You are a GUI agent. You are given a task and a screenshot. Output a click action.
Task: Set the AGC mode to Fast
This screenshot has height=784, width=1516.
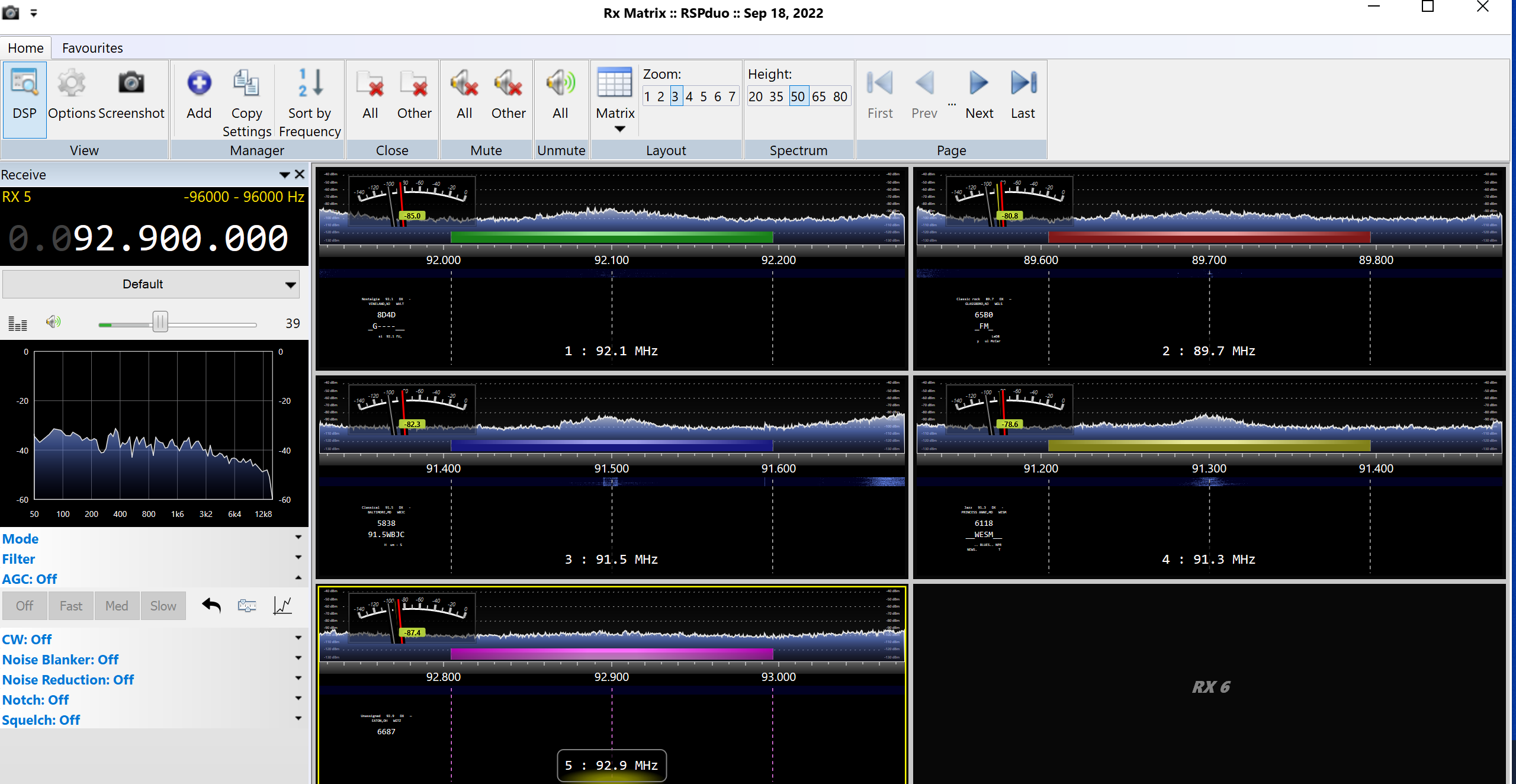point(70,606)
